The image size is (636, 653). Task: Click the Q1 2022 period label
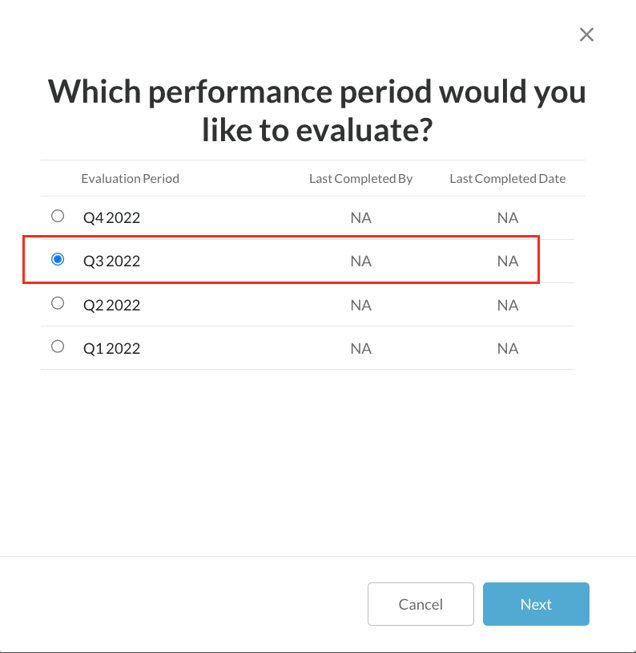(x=112, y=349)
